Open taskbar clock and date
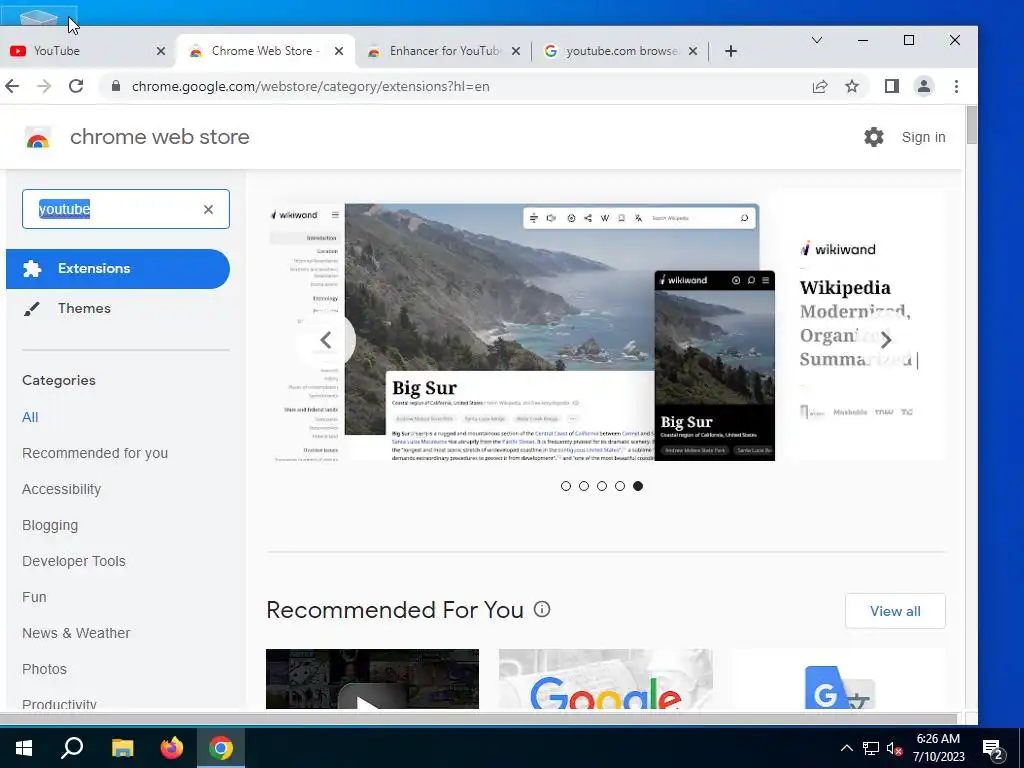This screenshot has width=1024, height=768. pos(938,748)
